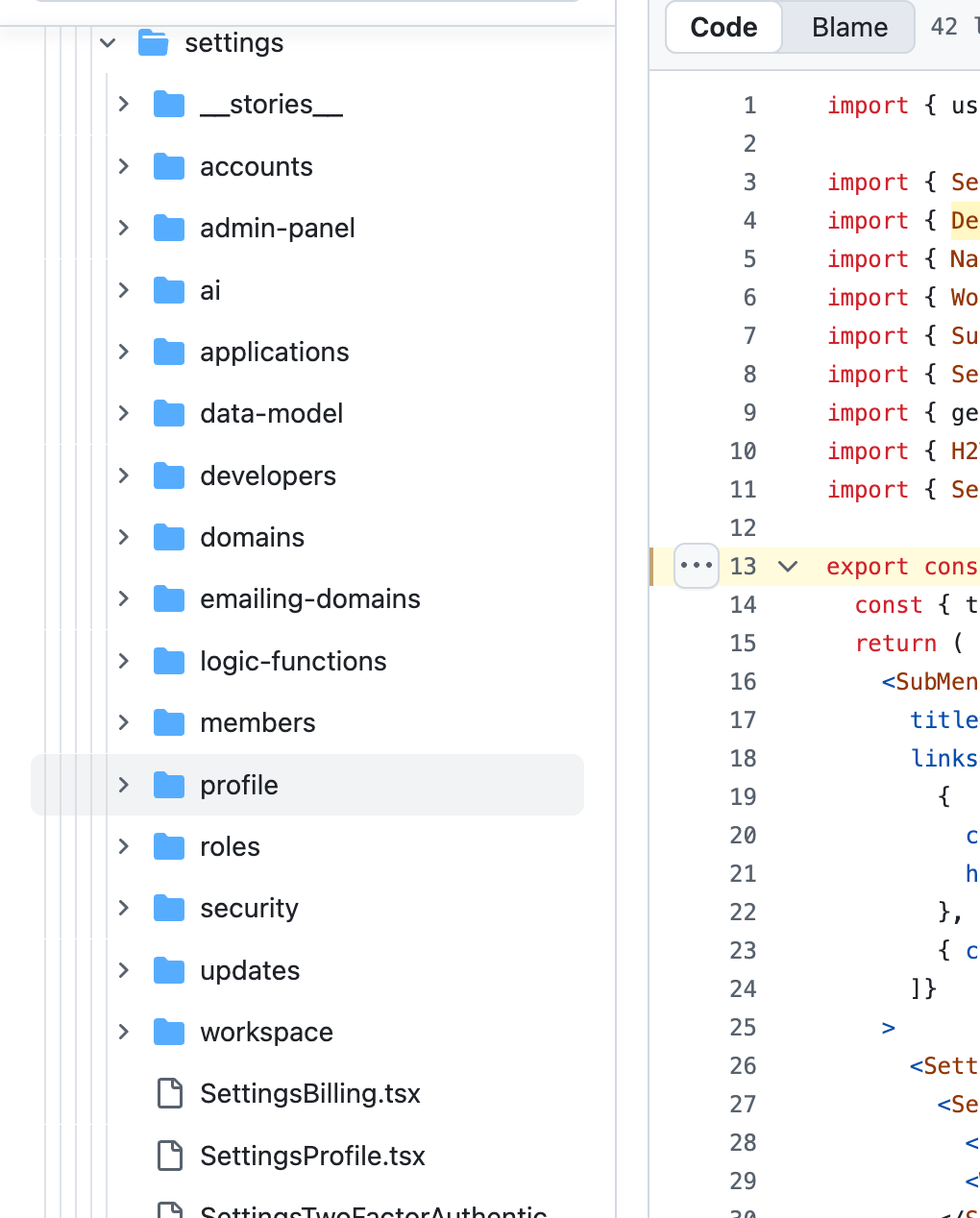Expand the workspace folder chevron
Viewport: 980px width, 1218px height.
123,1032
